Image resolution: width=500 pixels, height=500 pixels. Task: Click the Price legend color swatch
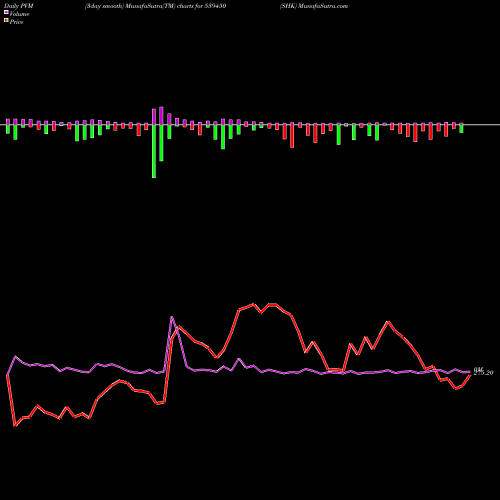click(x=6, y=21)
